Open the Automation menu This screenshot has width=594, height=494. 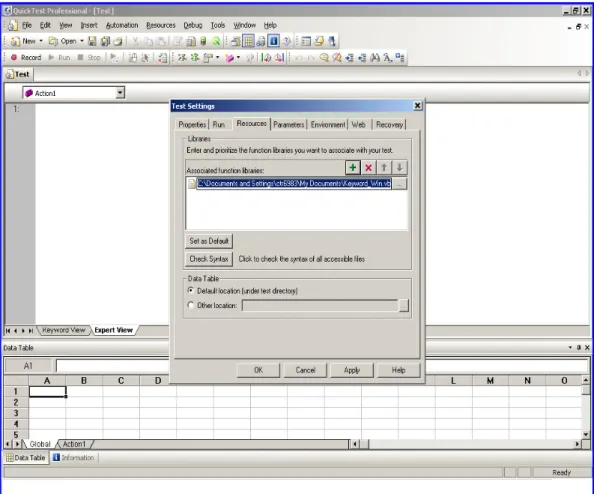122,25
